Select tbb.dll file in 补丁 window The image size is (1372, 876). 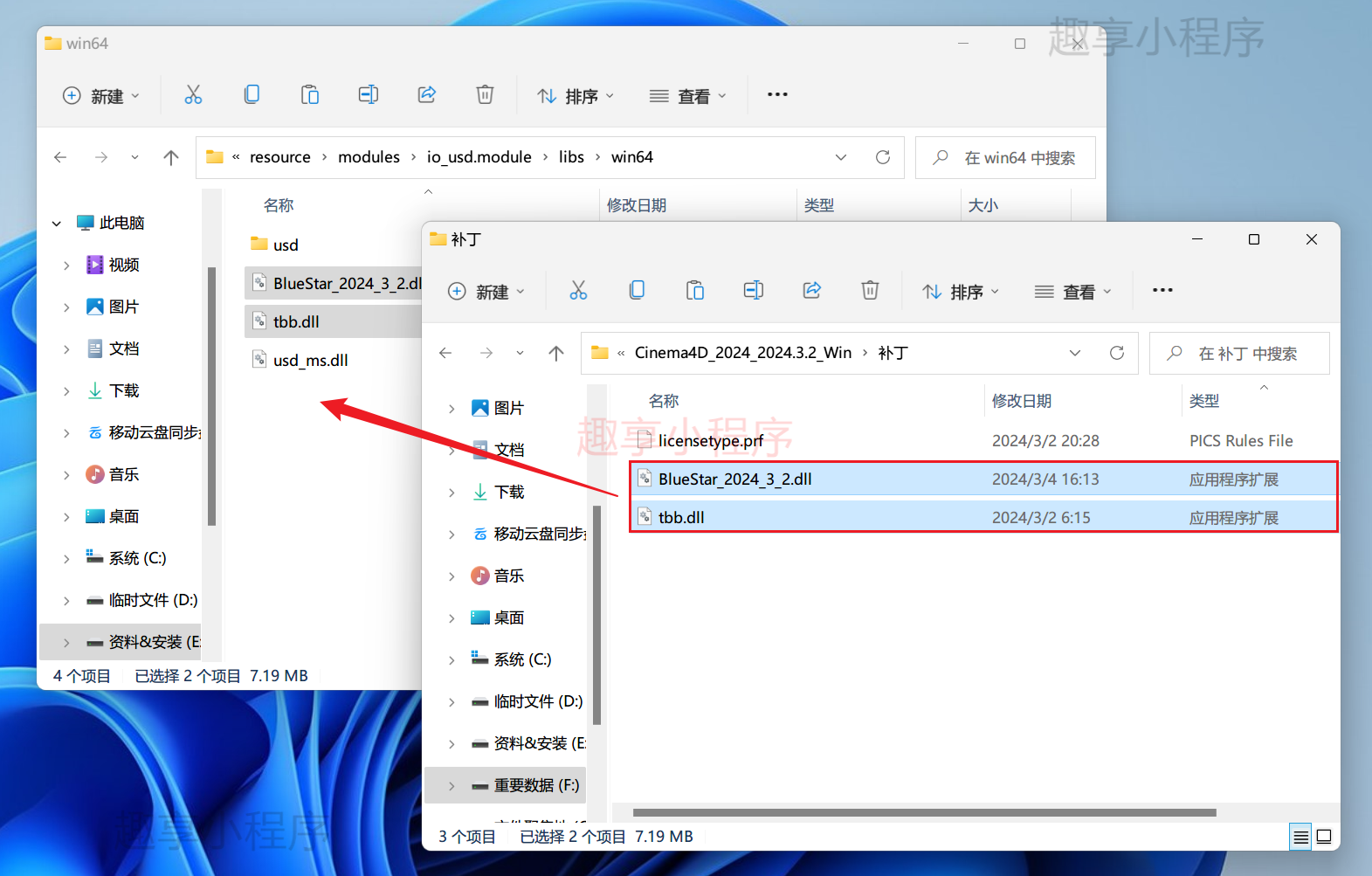point(983,517)
